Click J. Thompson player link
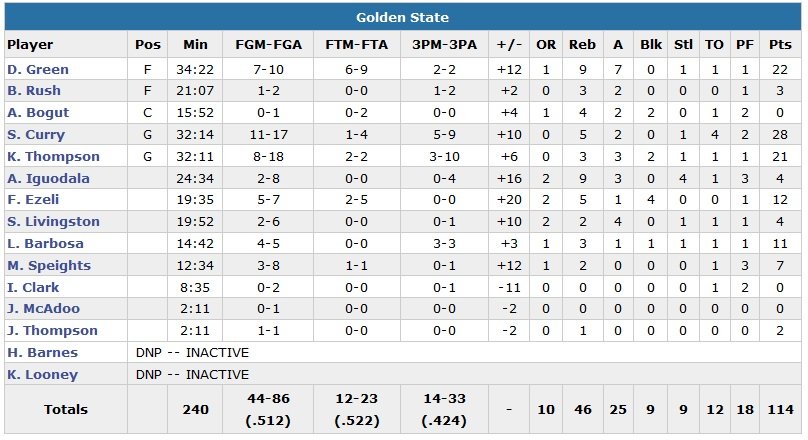This screenshot has height=440, width=808. [x=52, y=331]
